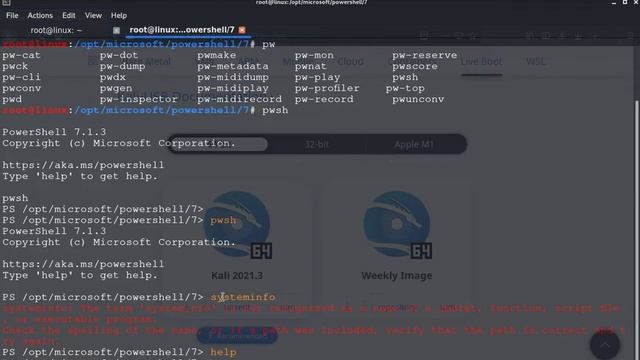This screenshot has width=640, height=360.
Task: Click the 'pwmake' completion entry
Action: point(217,55)
